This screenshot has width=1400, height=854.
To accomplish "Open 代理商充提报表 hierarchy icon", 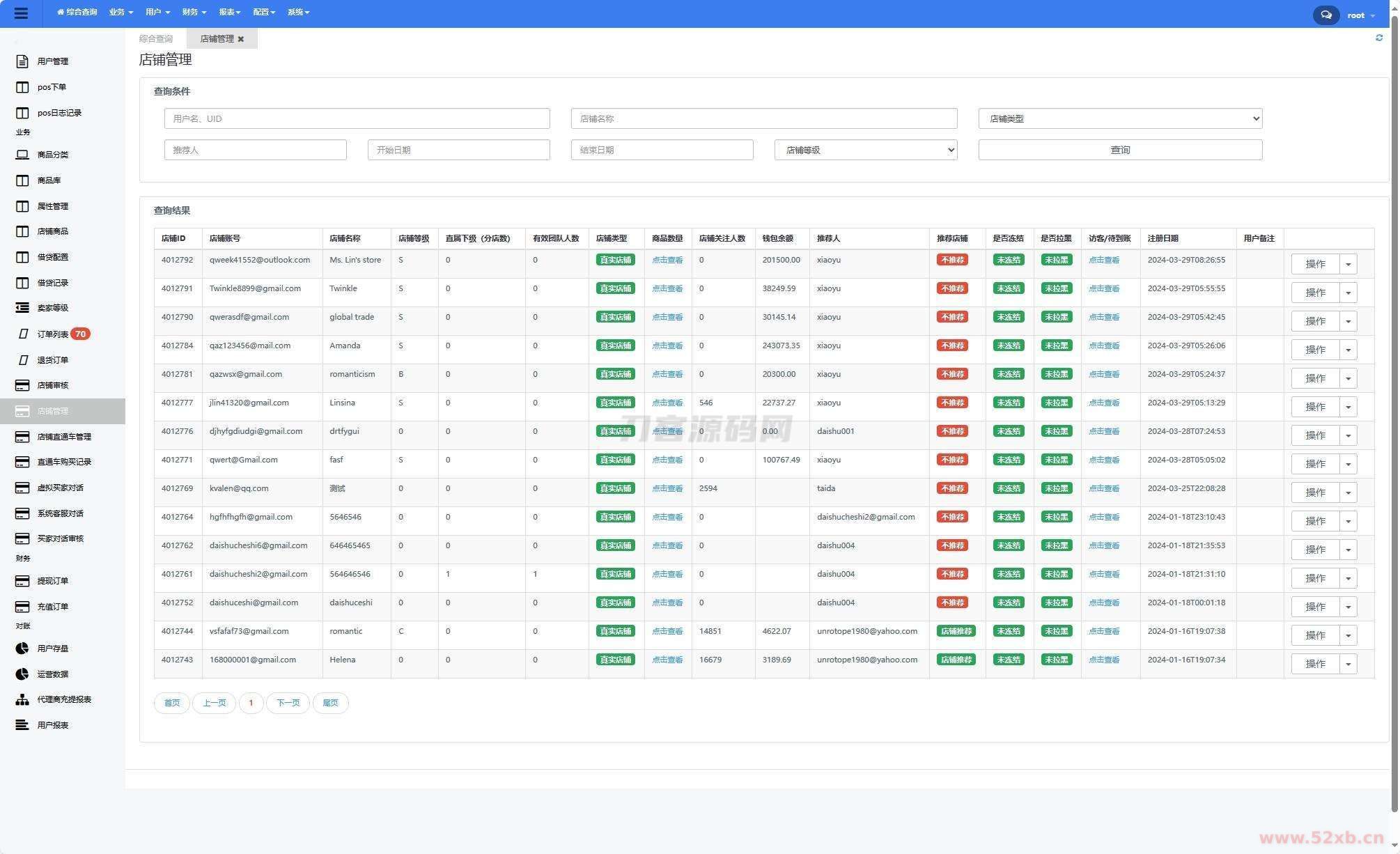I will pyautogui.click(x=22, y=699).
